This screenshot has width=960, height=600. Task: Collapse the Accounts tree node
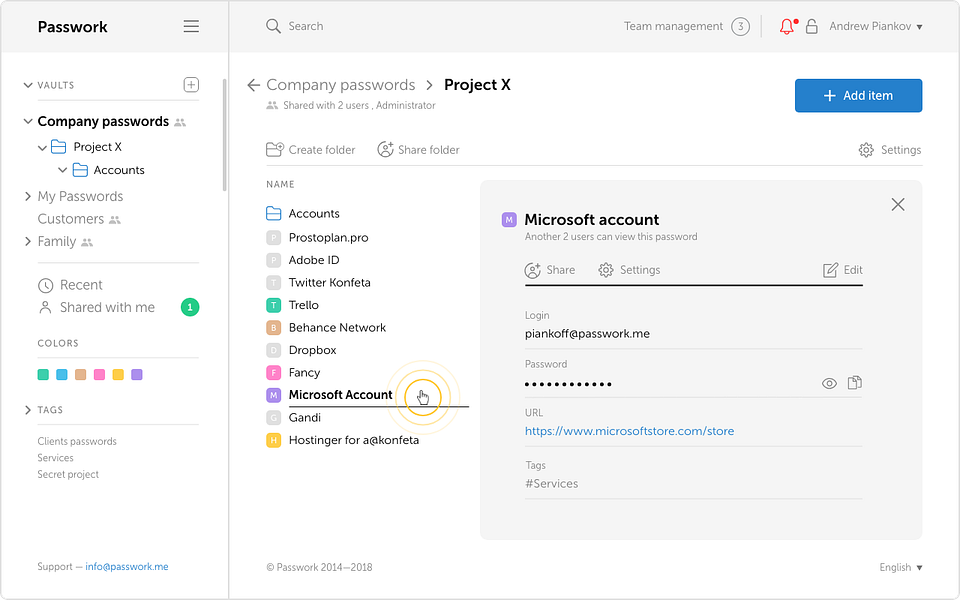(x=62, y=170)
